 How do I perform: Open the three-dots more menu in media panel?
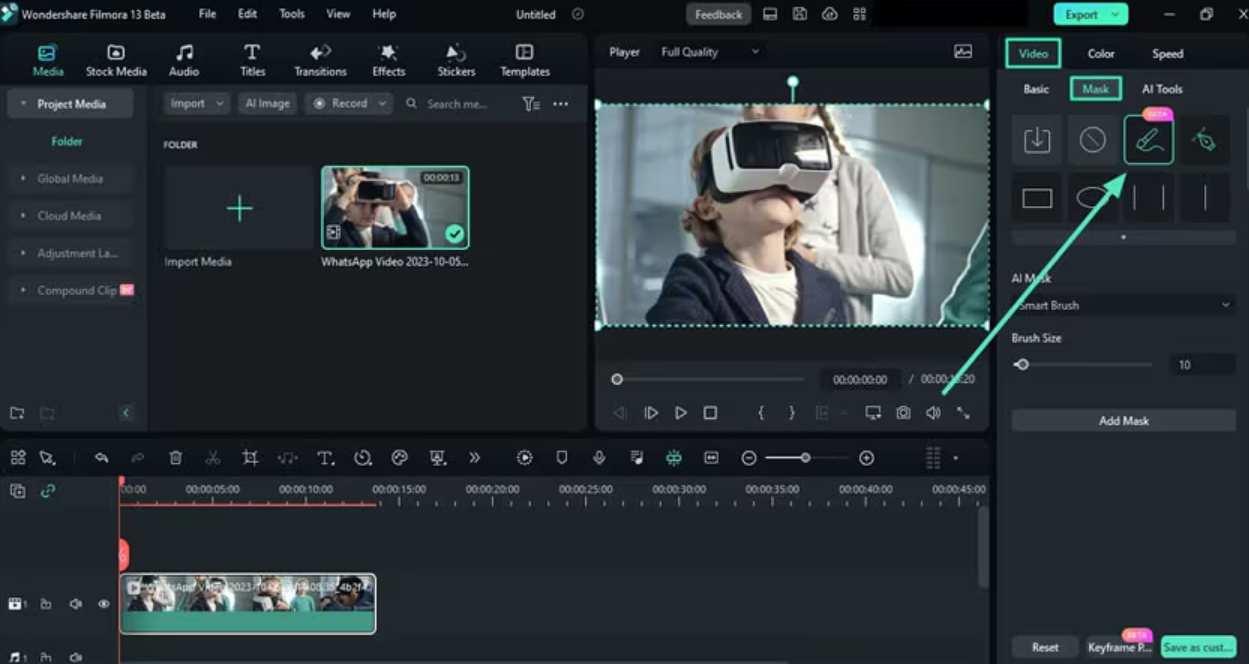pyautogui.click(x=560, y=103)
